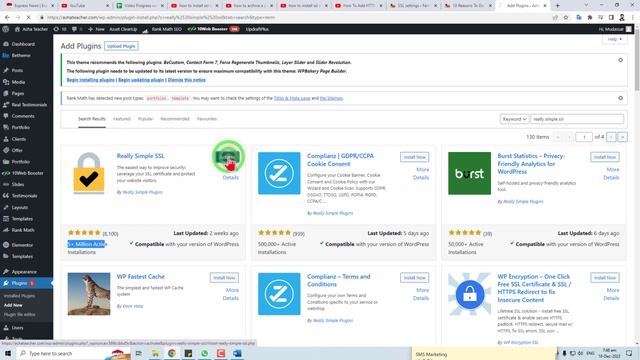Open Installed Plugins submenu item

[19, 296]
